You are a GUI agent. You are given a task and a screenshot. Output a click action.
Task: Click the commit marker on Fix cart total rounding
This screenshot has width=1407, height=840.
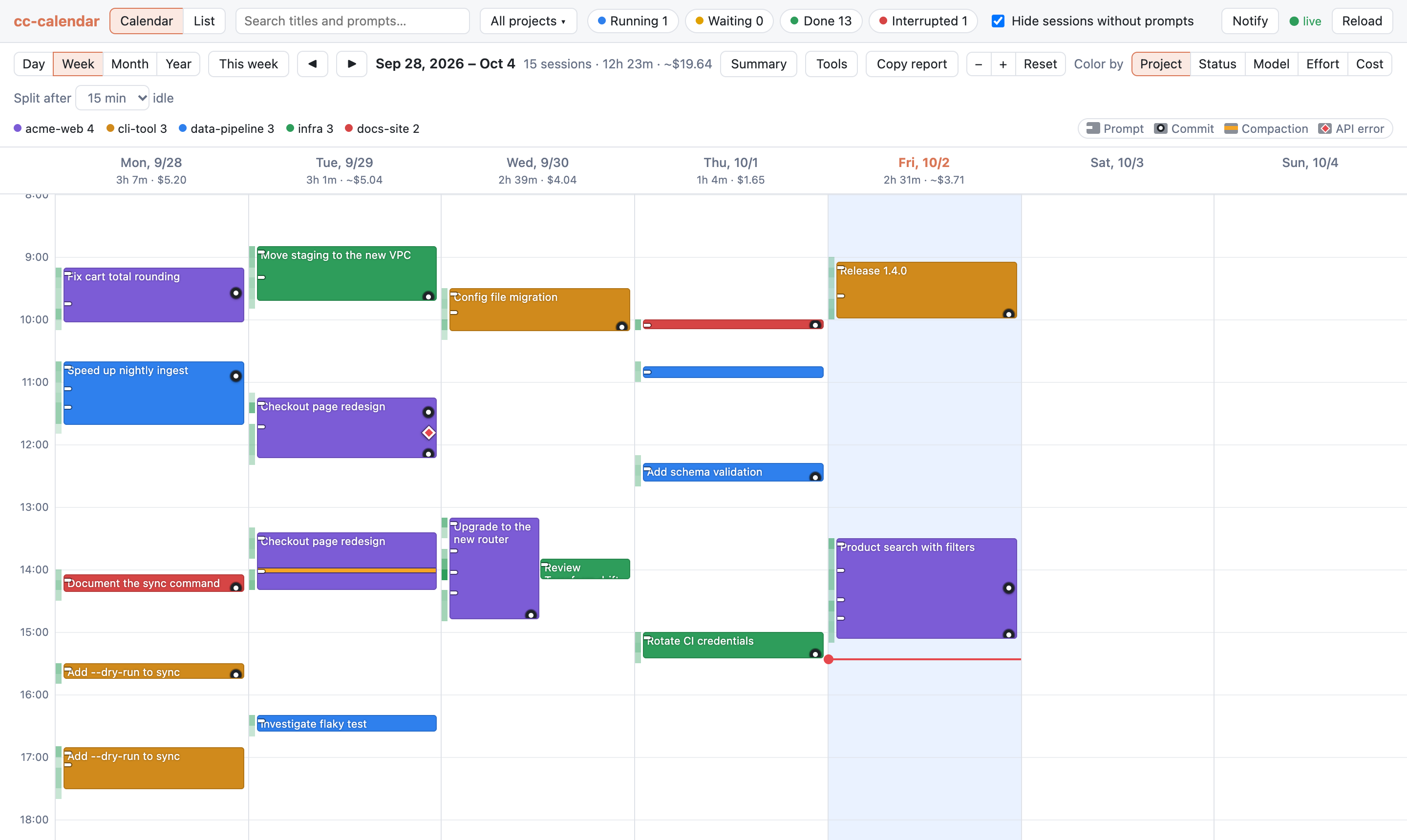[235, 293]
